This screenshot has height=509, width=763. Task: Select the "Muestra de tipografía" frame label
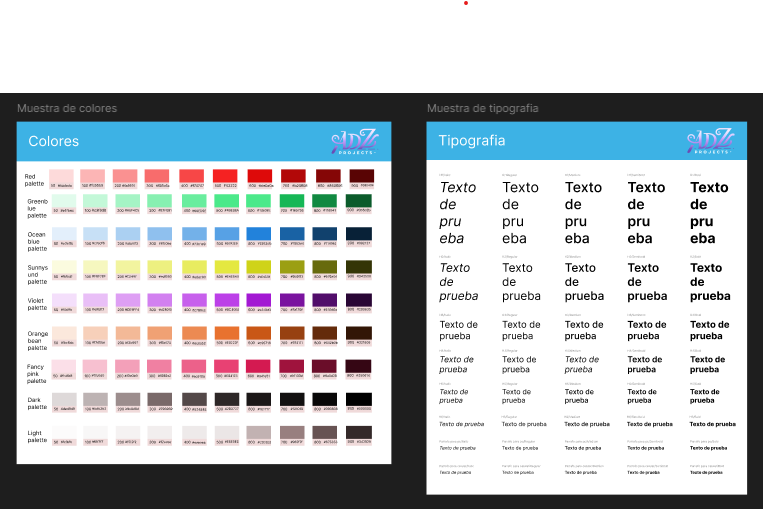click(482, 108)
